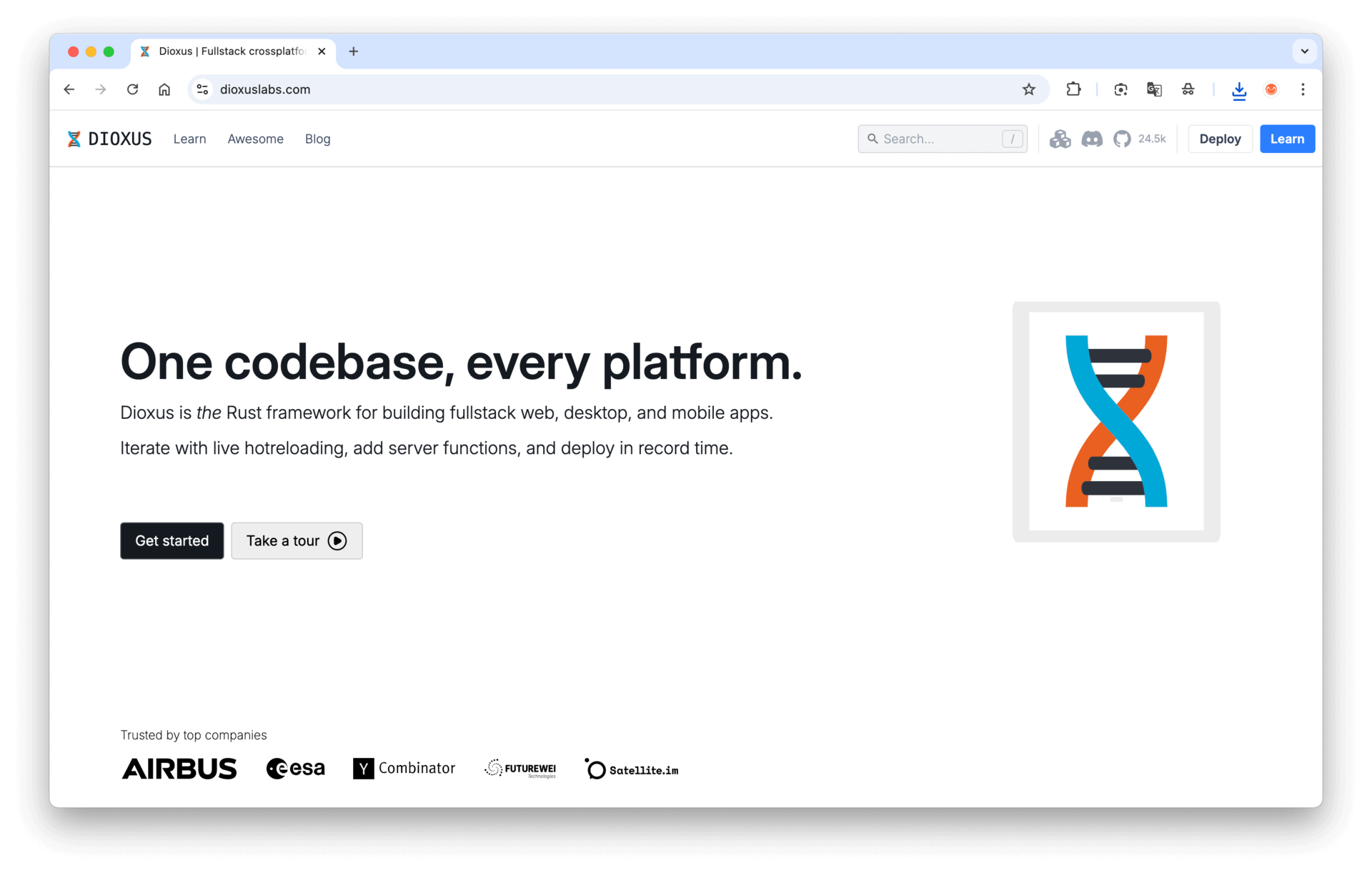Open downloads arrow icon in toolbar
This screenshot has width=1372, height=873.
point(1239,90)
